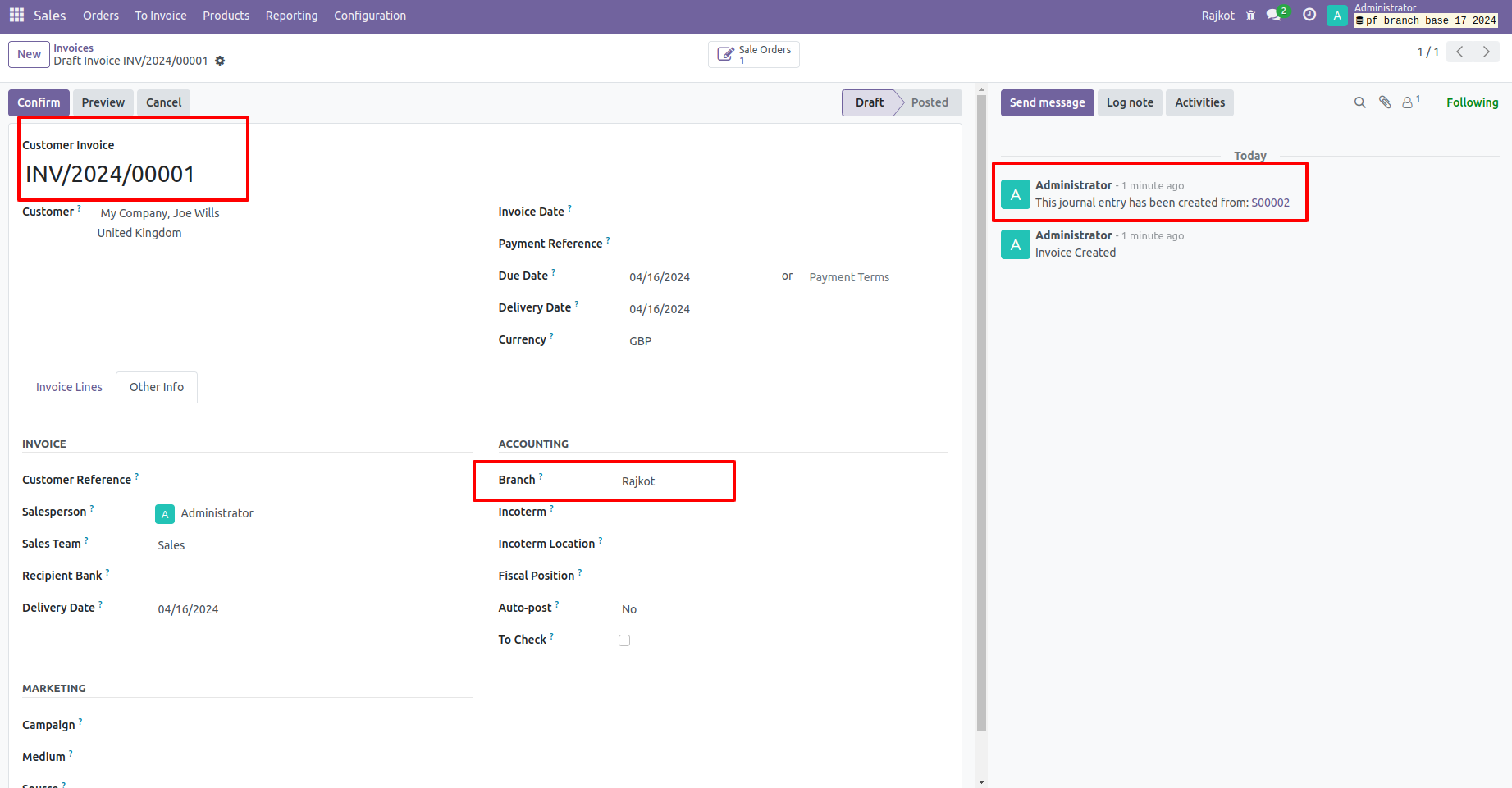Open activities via the clock icon
Viewport: 1512px width, 788px height.
tap(1309, 15)
